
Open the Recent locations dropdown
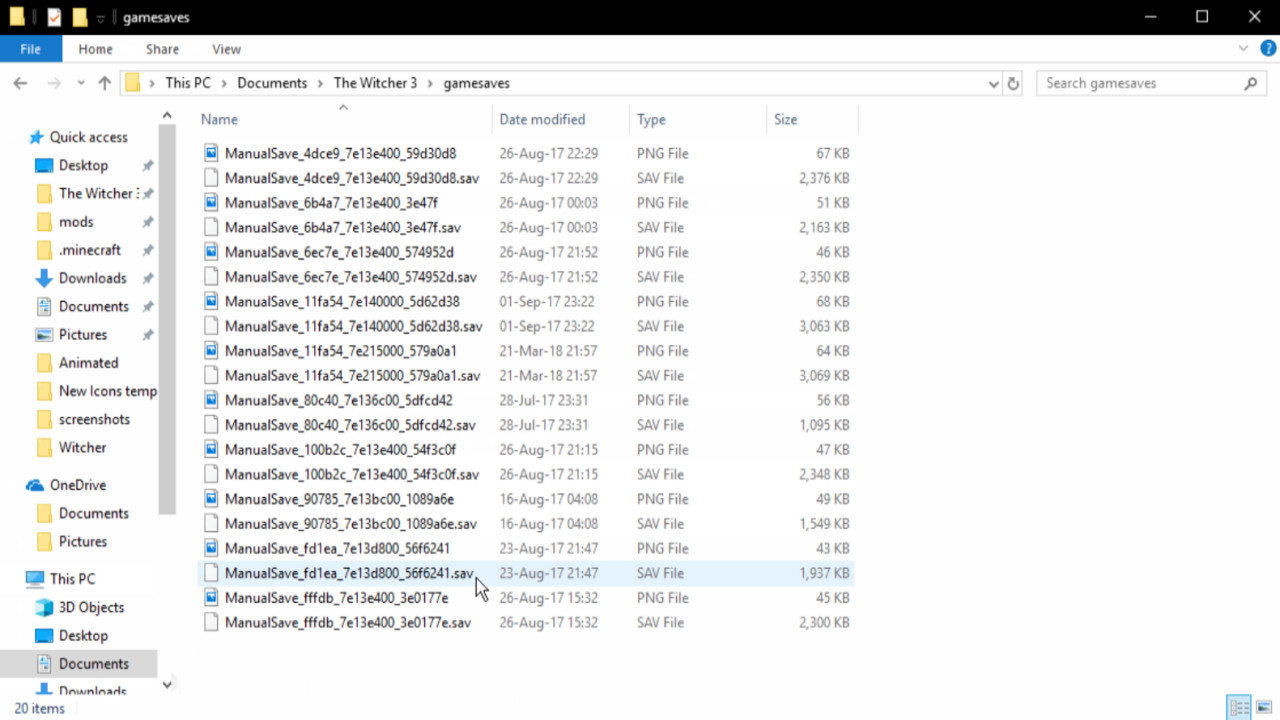(81, 84)
